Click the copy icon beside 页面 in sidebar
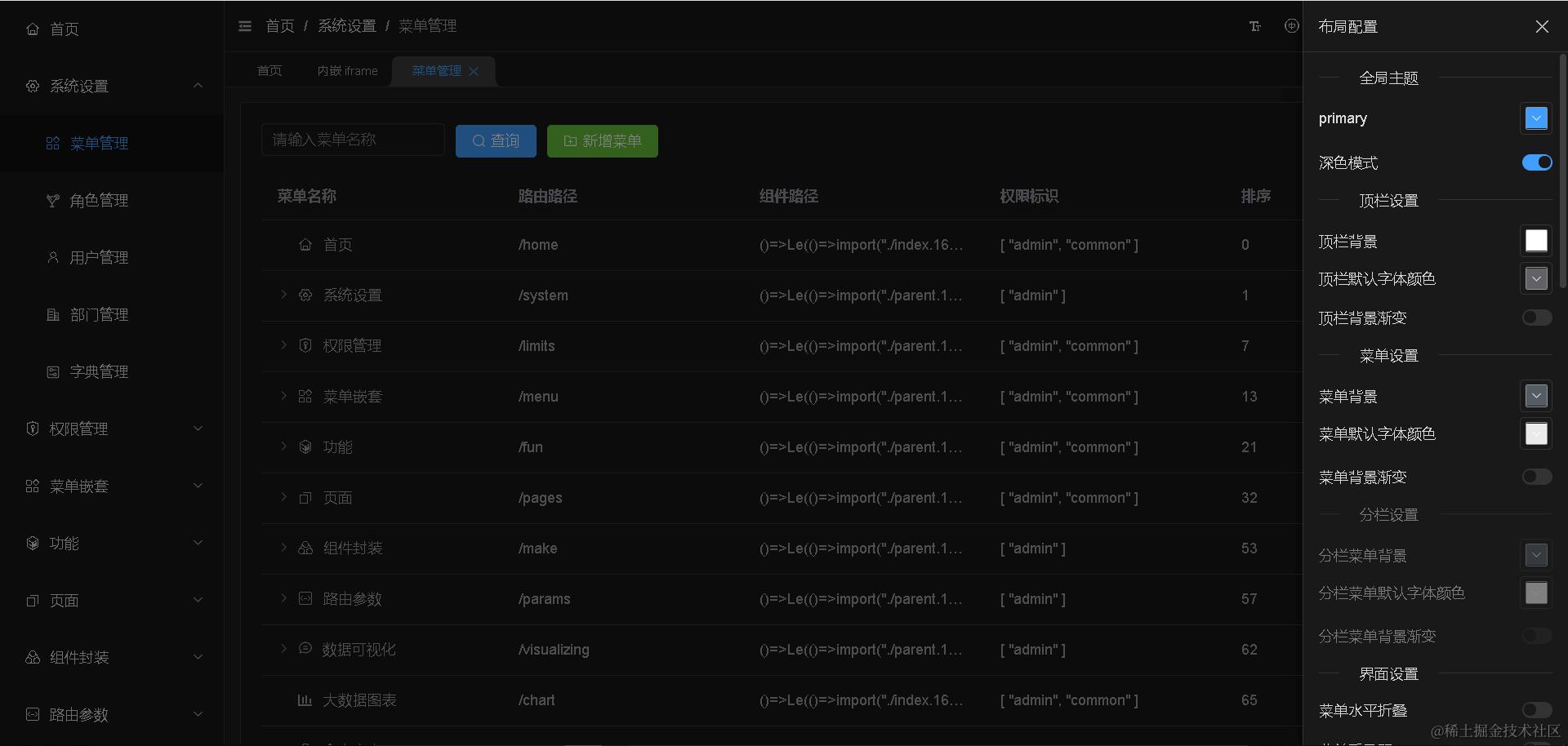Screen dimensions: 1568x746 (x=33, y=601)
